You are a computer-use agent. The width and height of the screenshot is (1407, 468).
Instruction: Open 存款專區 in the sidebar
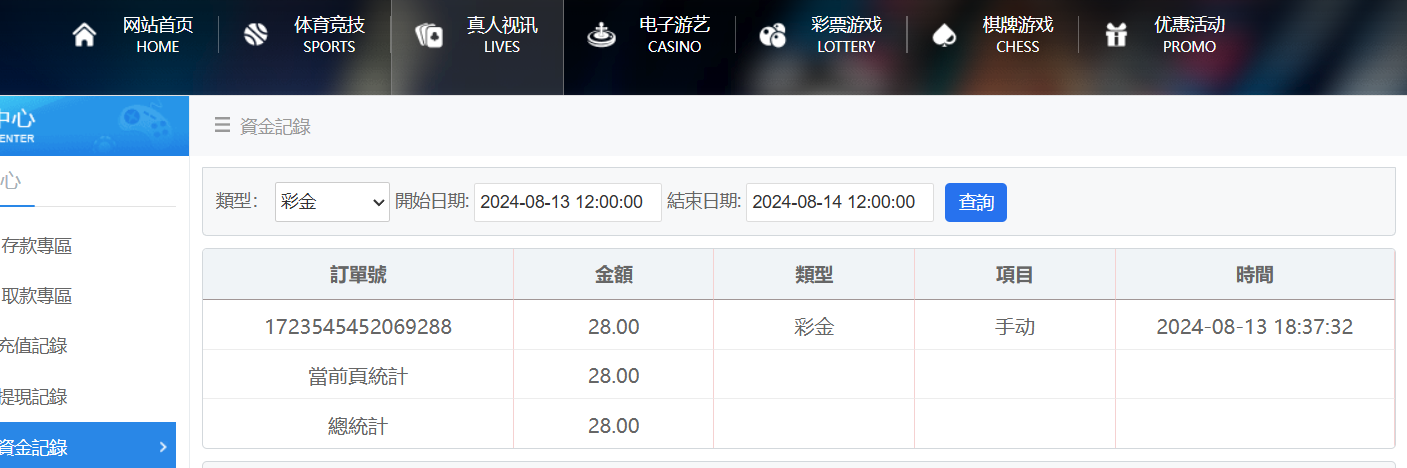click(x=38, y=246)
